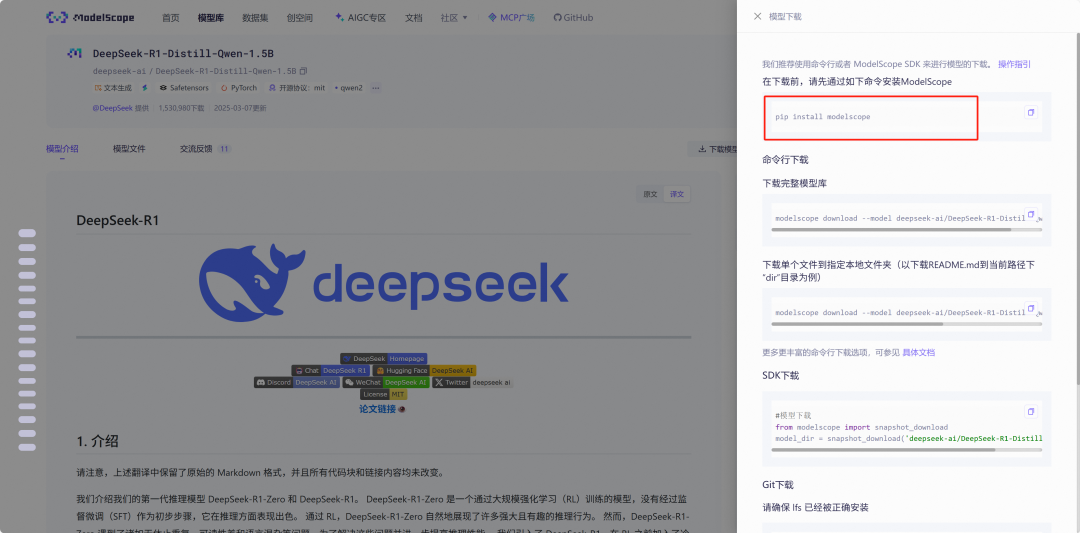Open 创空间 in the navigation

(x=300, y=18)
